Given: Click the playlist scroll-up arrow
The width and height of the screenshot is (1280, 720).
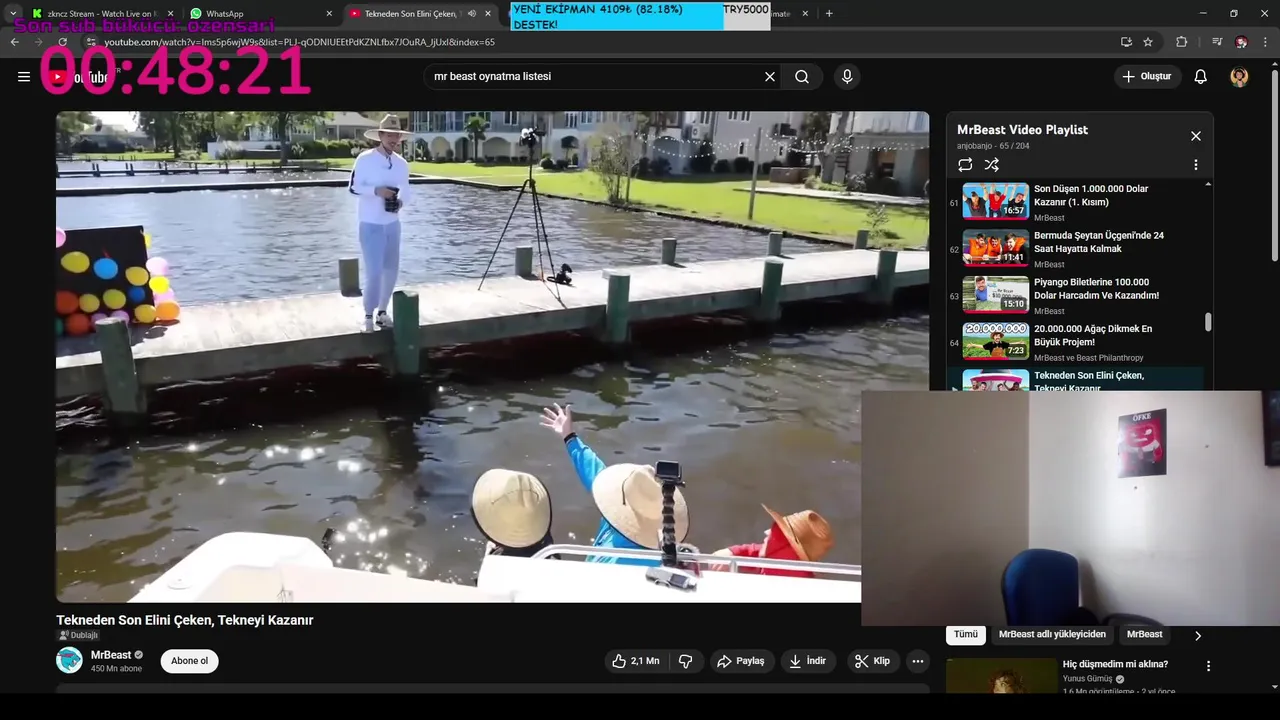Looking at the screenshot, I should [1208, 185].
